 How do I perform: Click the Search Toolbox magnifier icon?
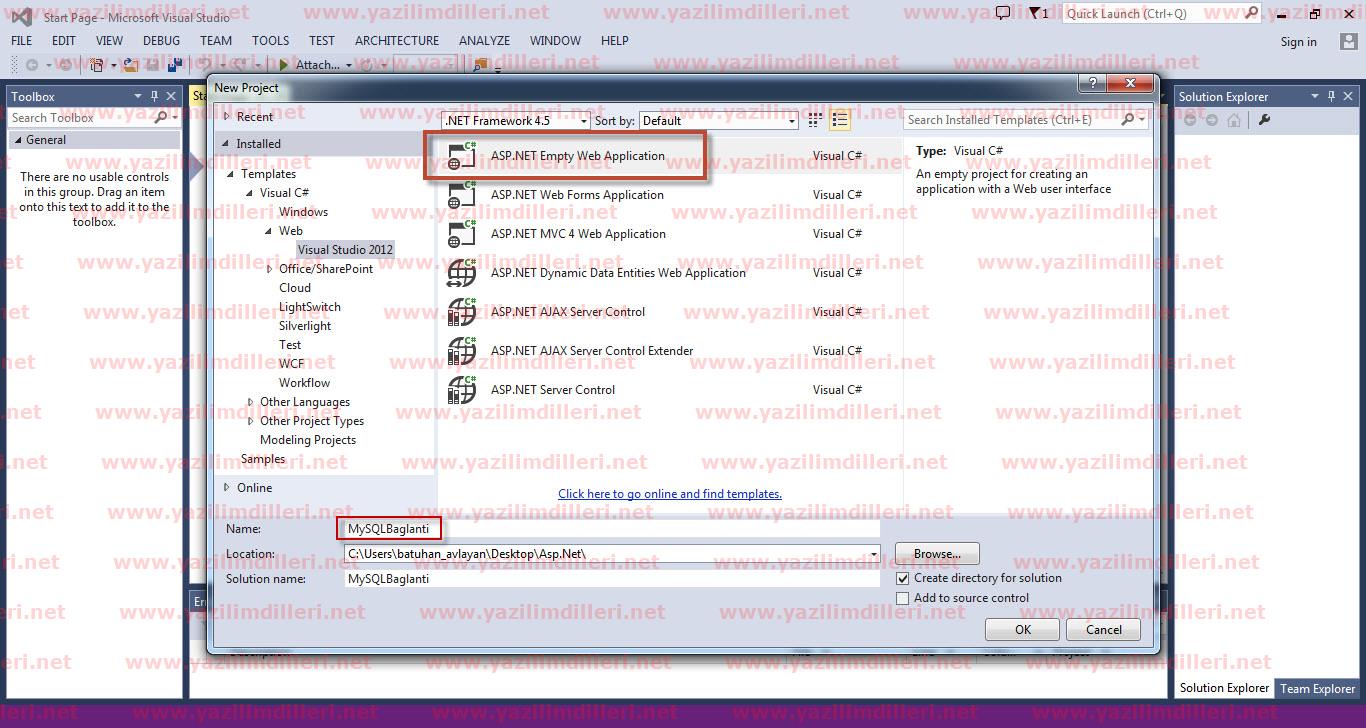pos(161,117)
